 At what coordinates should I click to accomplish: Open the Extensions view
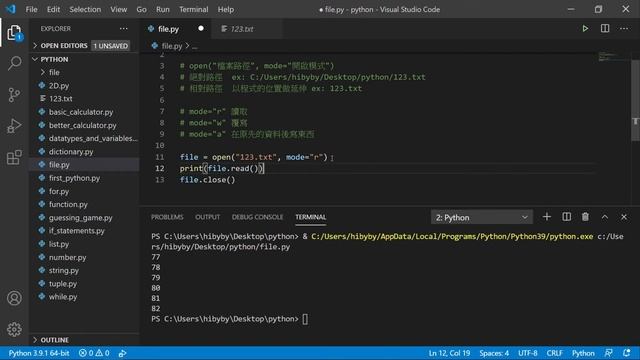(14, 157)
